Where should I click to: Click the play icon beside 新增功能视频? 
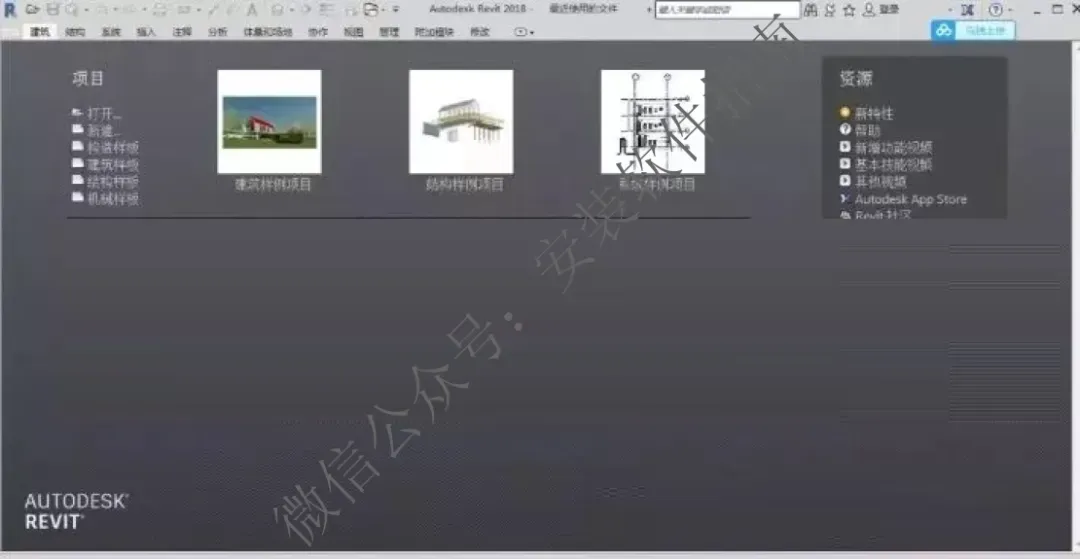[845, 146]
